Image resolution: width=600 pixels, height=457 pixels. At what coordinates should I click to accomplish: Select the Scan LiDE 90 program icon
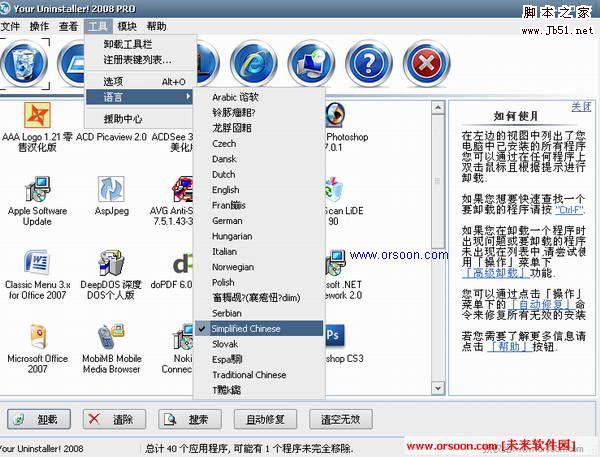pyautogui.click(x=334, y=189)
